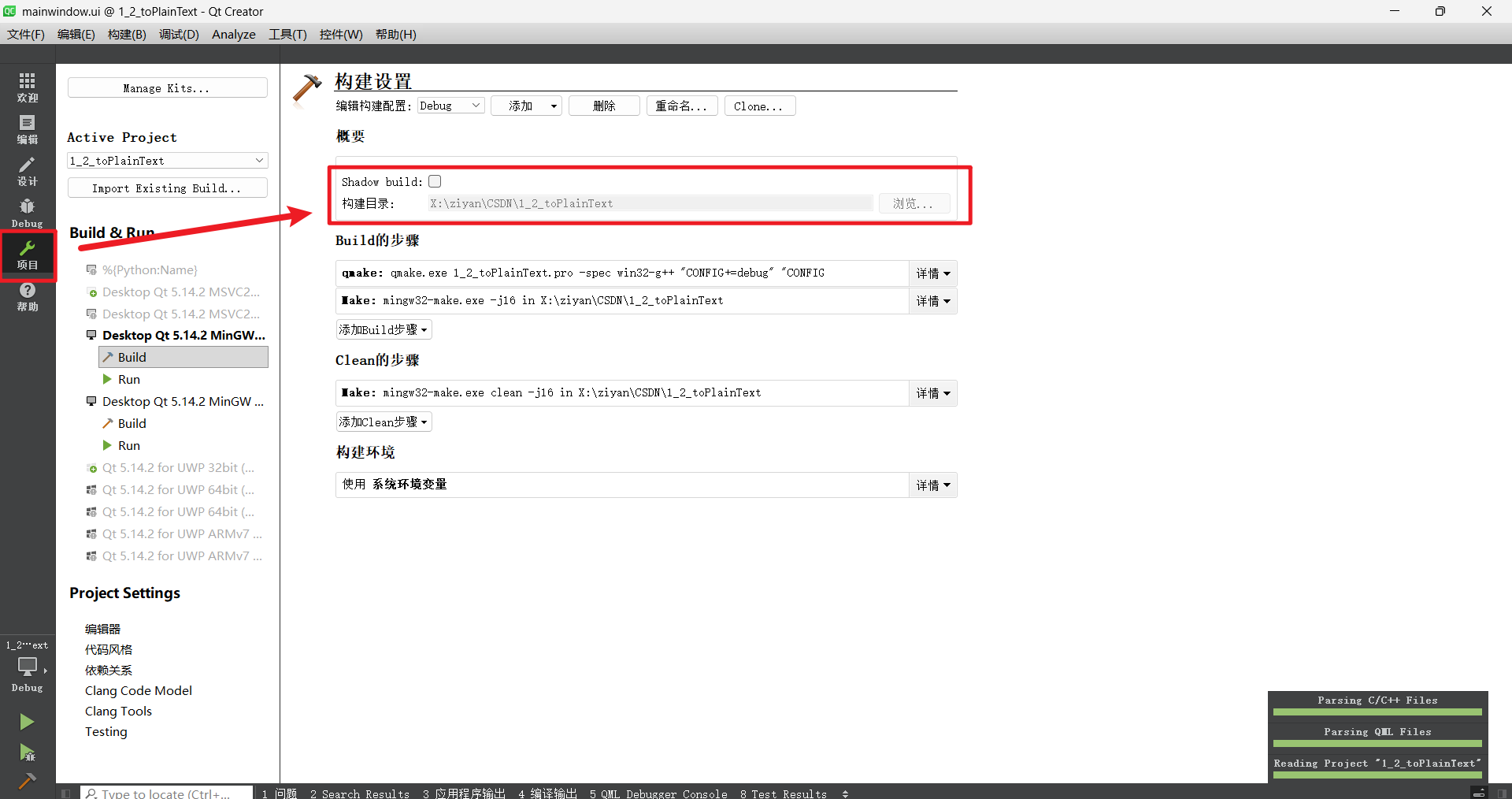Switch to 编辑 (Edit) mode
This screenshot has height=799, width=1512.
point(28,129)
